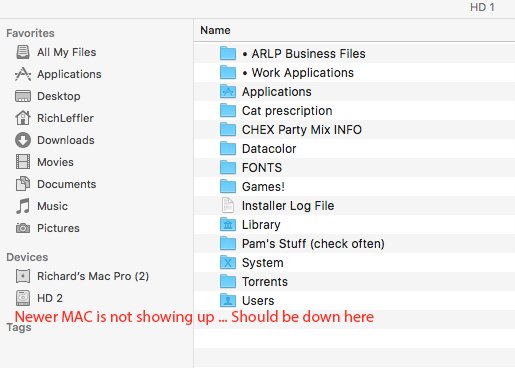
Task: Open the RichLeffler home folder label
Action: point(65,118)
